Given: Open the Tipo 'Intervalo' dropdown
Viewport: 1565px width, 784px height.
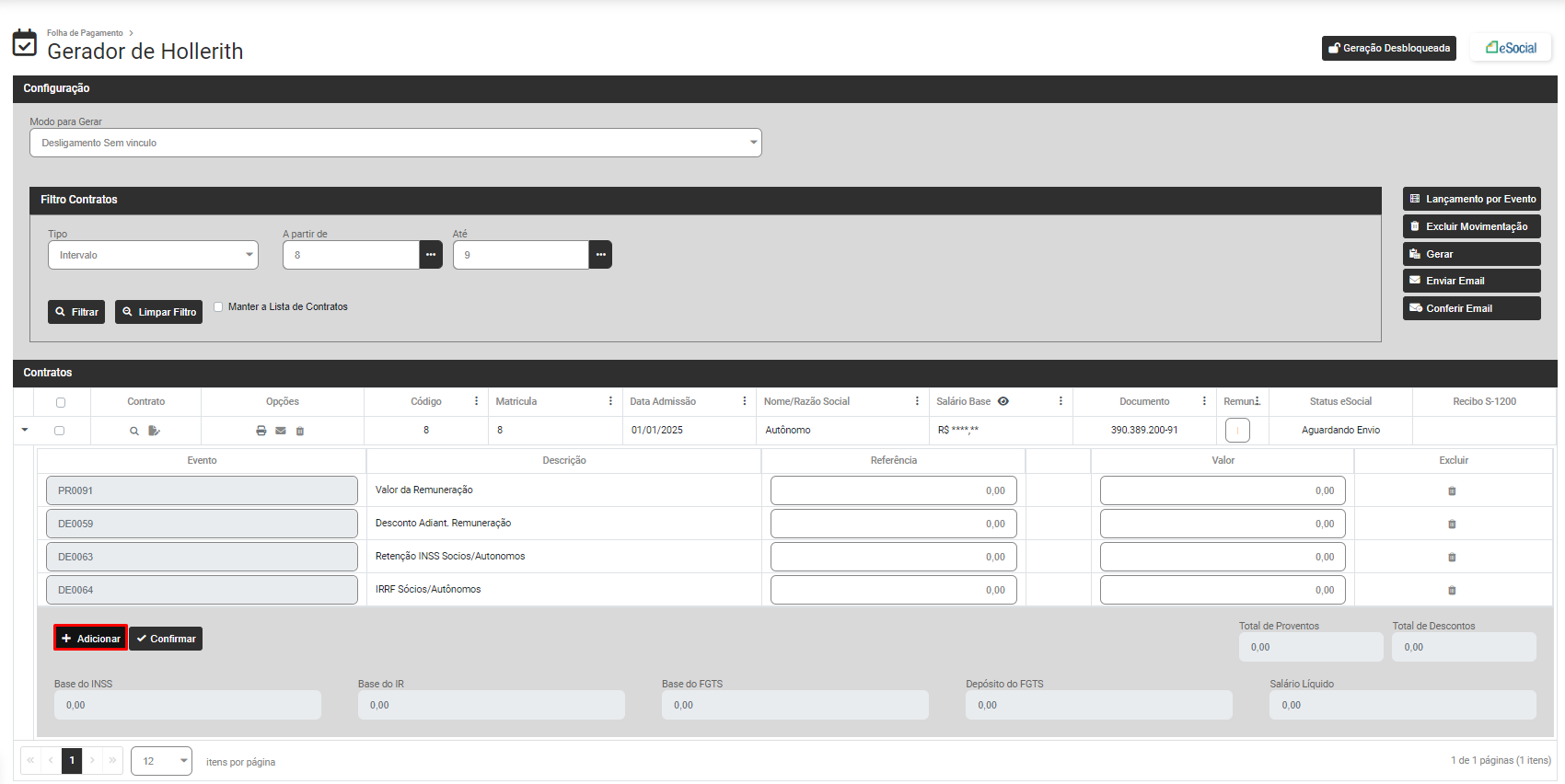Looking at the screenshot, I should pyautogui.click(x=153, y=255).
